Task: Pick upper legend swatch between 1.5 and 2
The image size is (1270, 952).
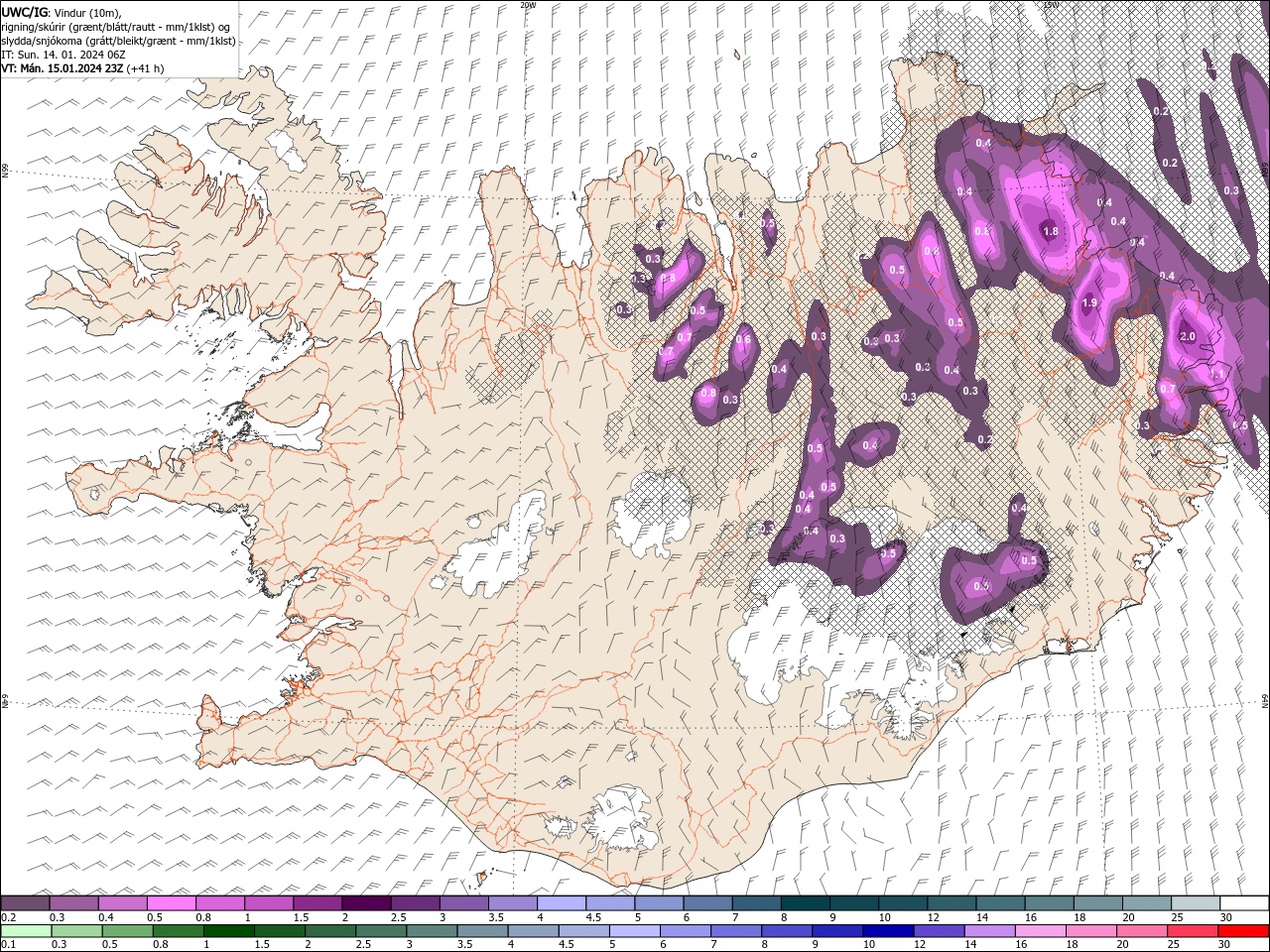Action: pyautogui.click(x=317, y=903)
